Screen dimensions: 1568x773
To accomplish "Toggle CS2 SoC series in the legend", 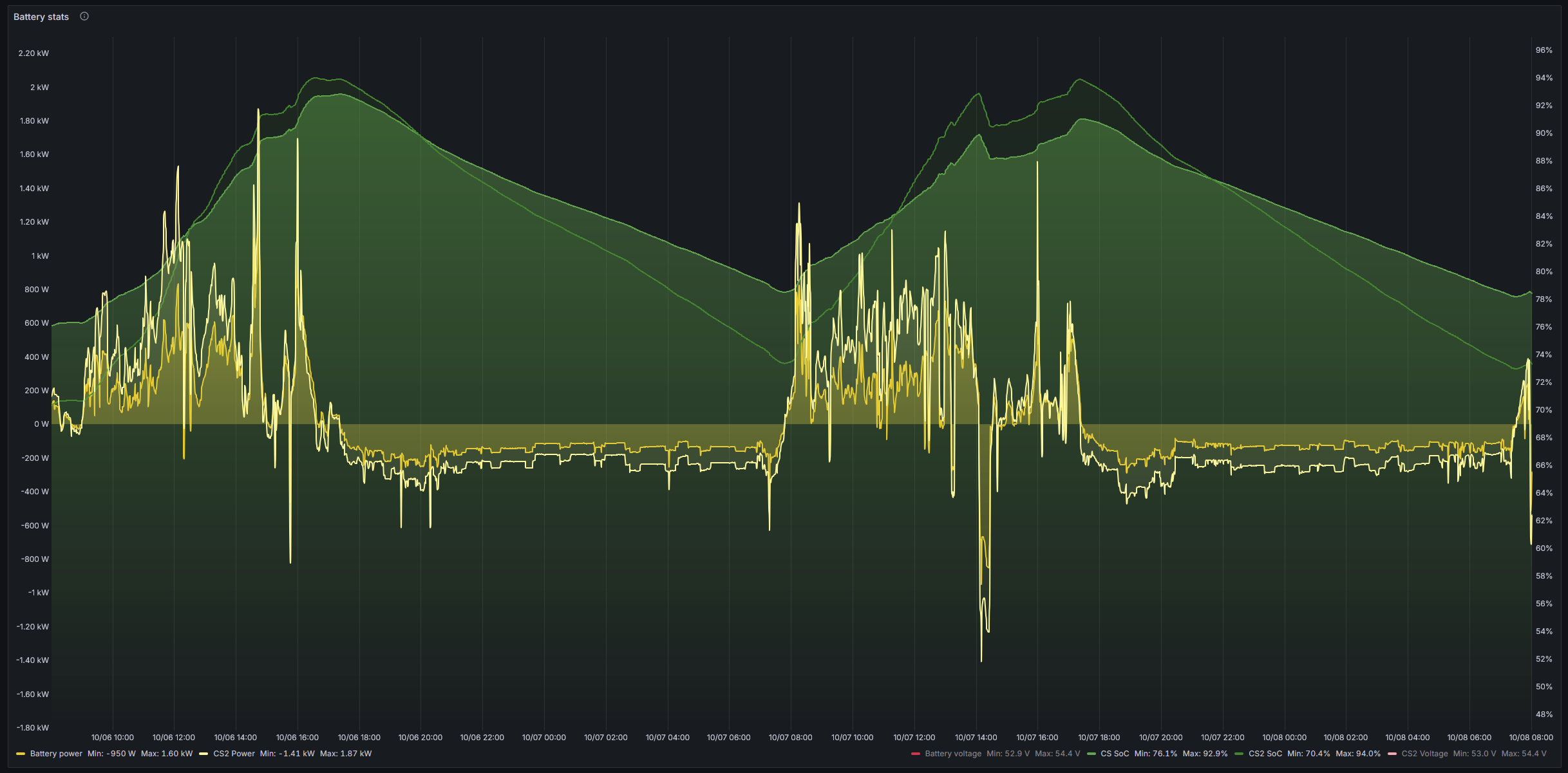I will coord(1265,754).
